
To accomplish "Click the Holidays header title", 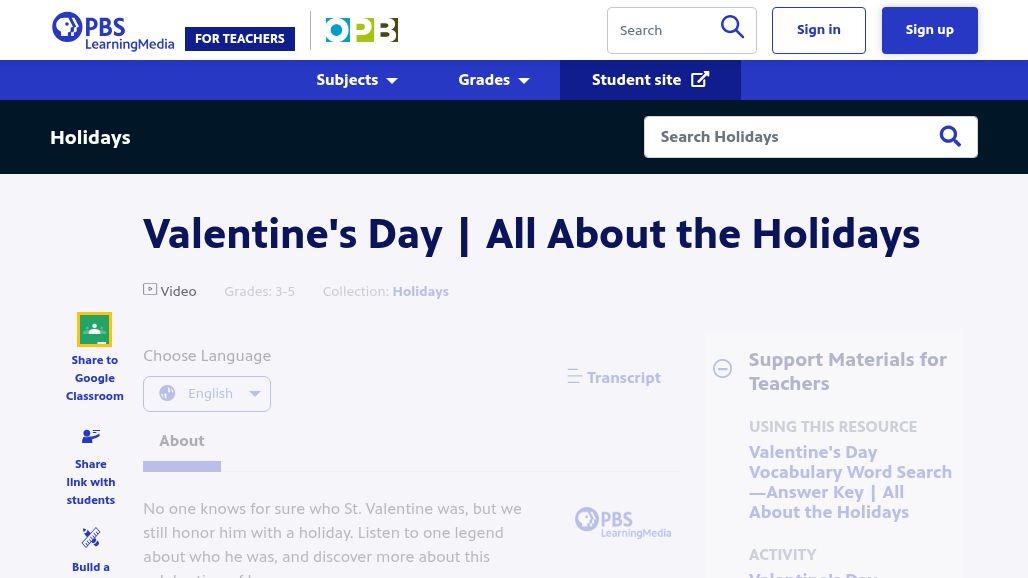I will (x=90, y=138).
